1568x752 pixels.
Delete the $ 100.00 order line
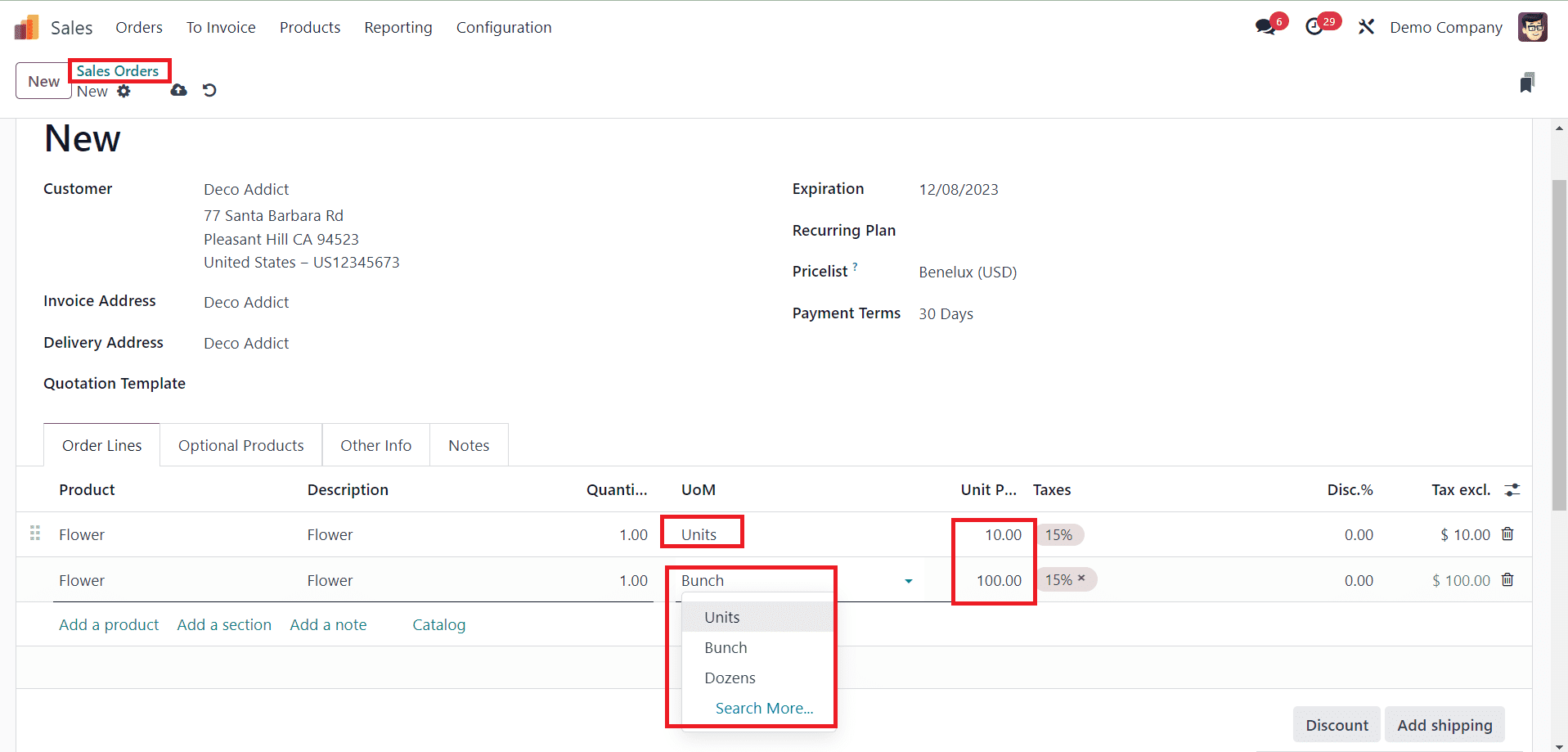coord(1507,579)
